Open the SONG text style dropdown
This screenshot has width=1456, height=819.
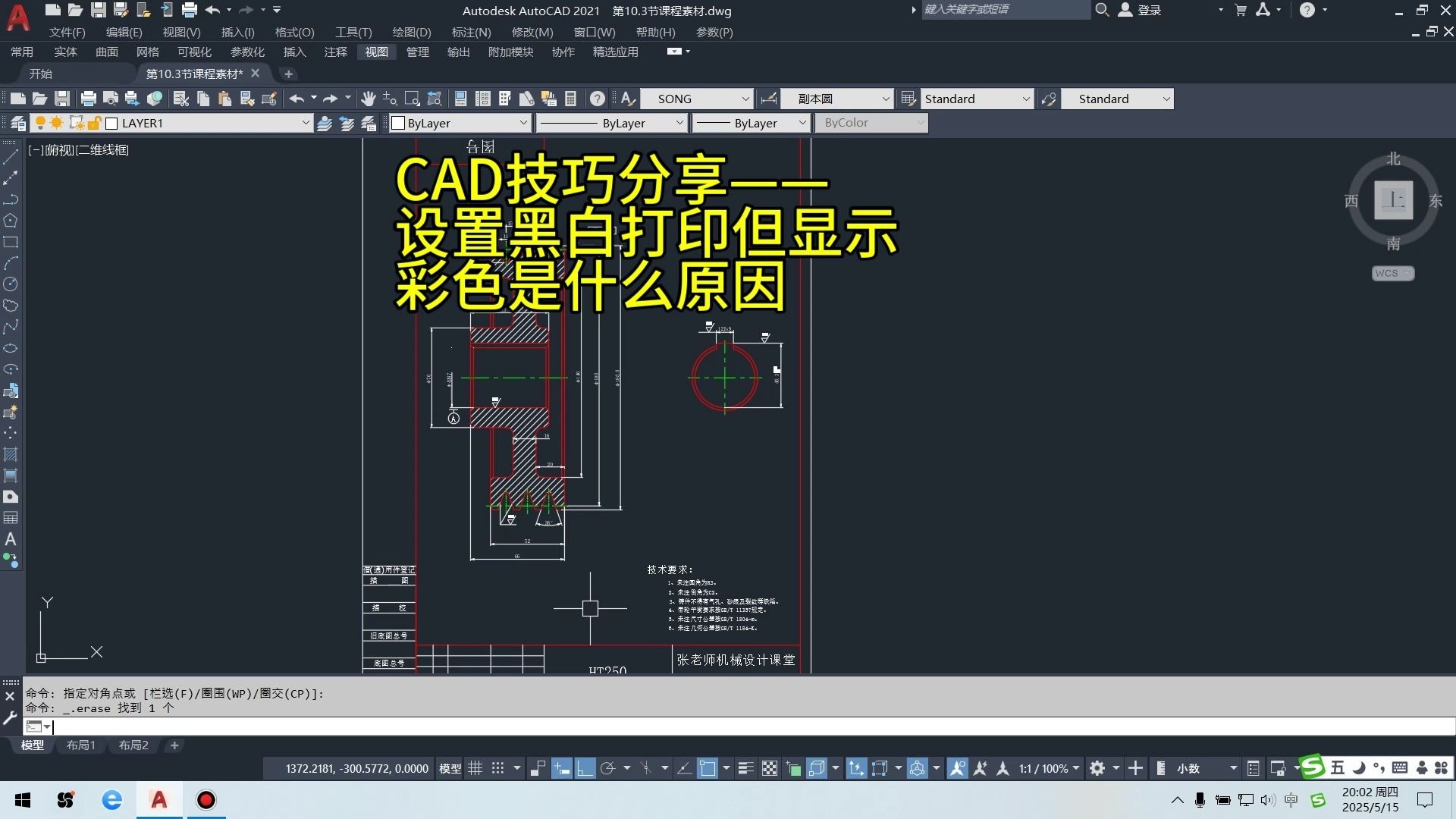point(745,99)
